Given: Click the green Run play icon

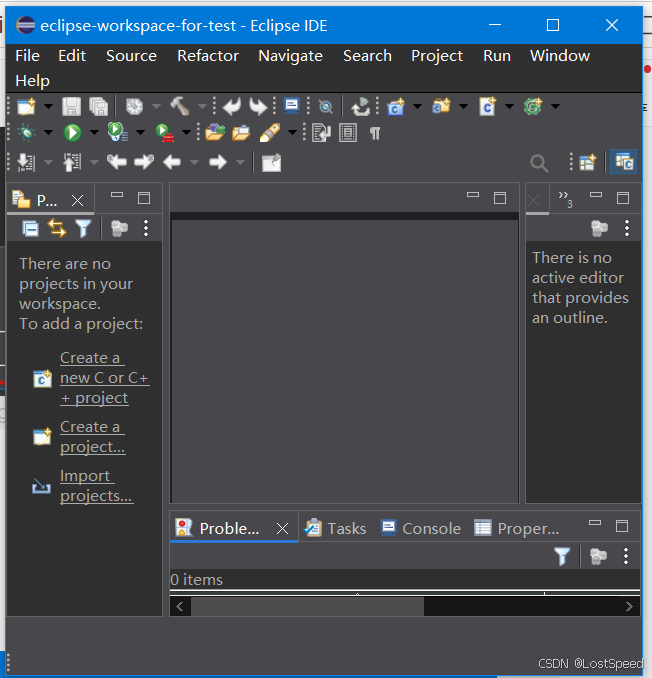Looking at the screenshot, I should (72, 132).
